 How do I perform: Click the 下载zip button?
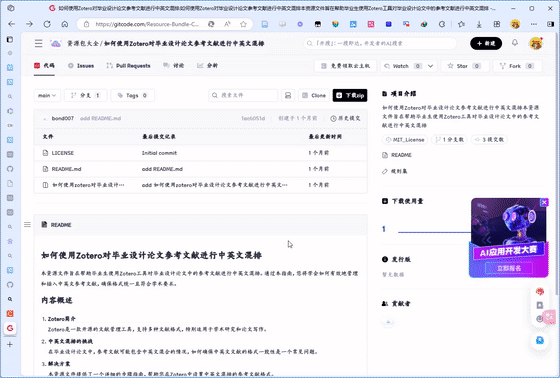coord(350,95)
